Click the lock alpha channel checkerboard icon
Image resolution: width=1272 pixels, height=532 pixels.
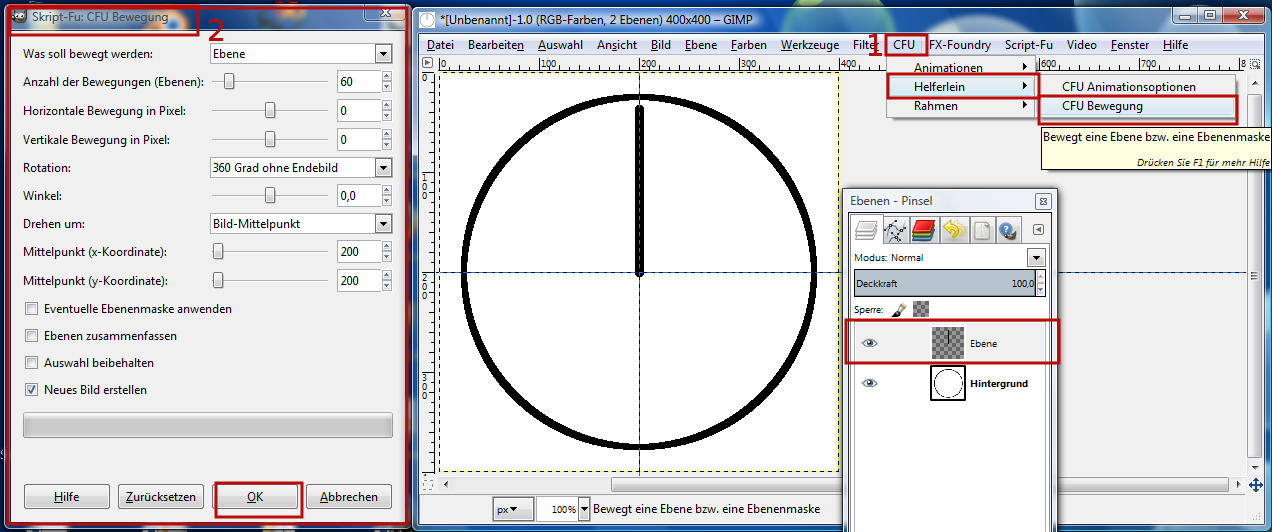pos(921,310)
